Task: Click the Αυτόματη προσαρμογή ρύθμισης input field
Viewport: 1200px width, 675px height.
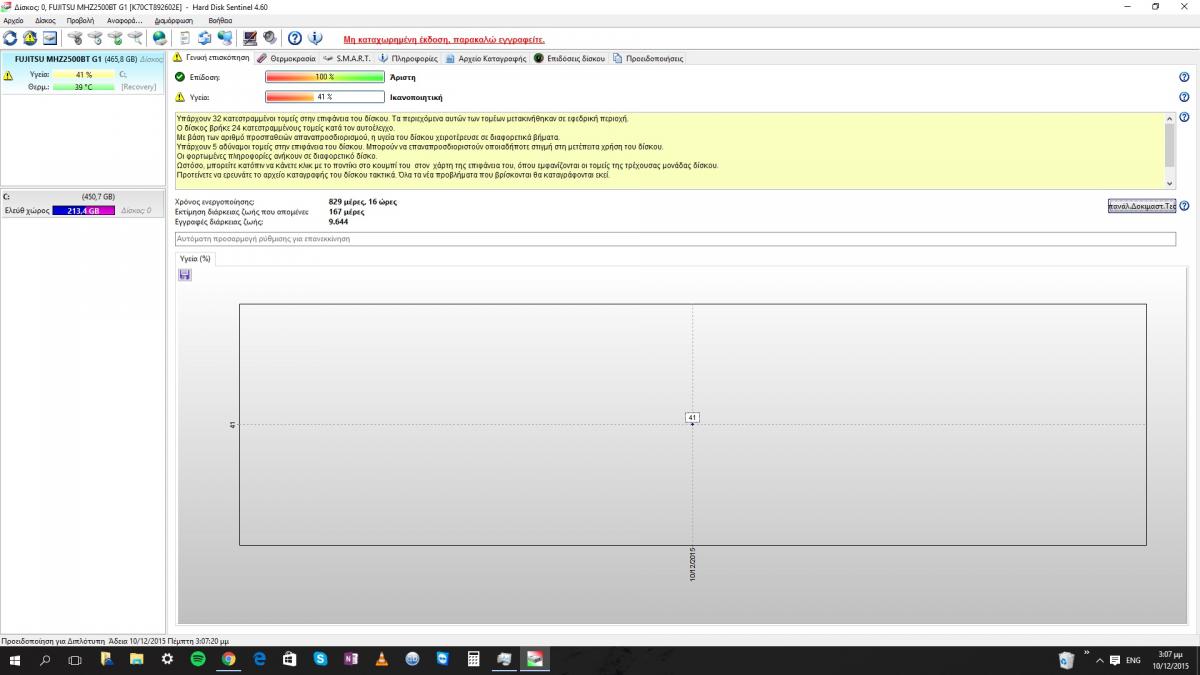Action: tap(675, 239)
